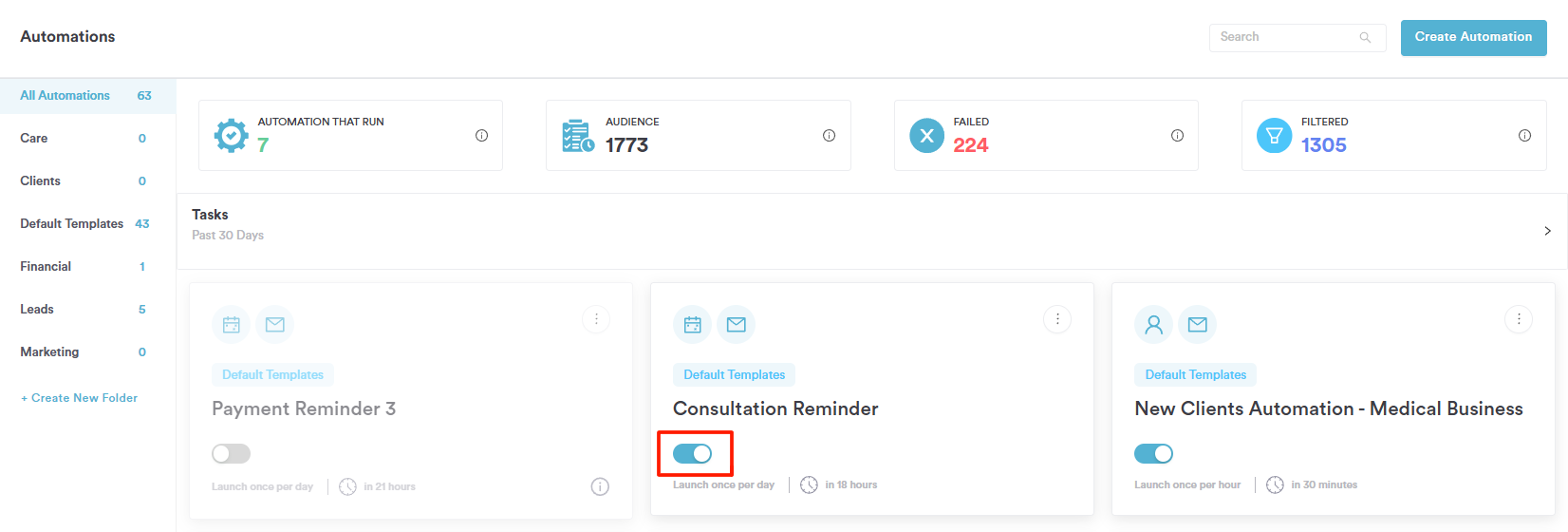The width and height of the screenshot is (1568, 532).
Task: Click the Audience card info icon
Action: coord(829,136)
